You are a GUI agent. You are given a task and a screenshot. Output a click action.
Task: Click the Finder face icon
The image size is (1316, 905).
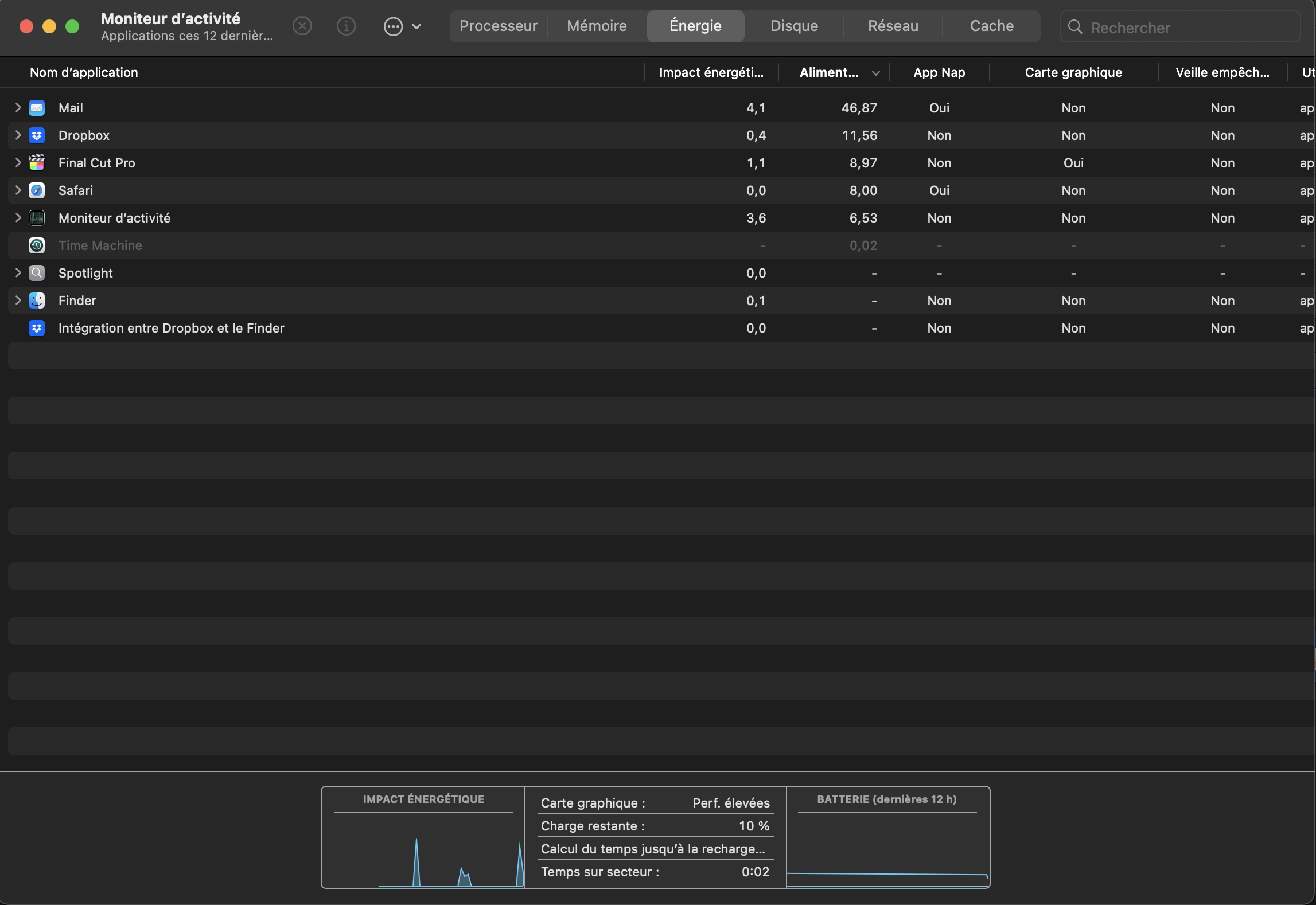37,301
